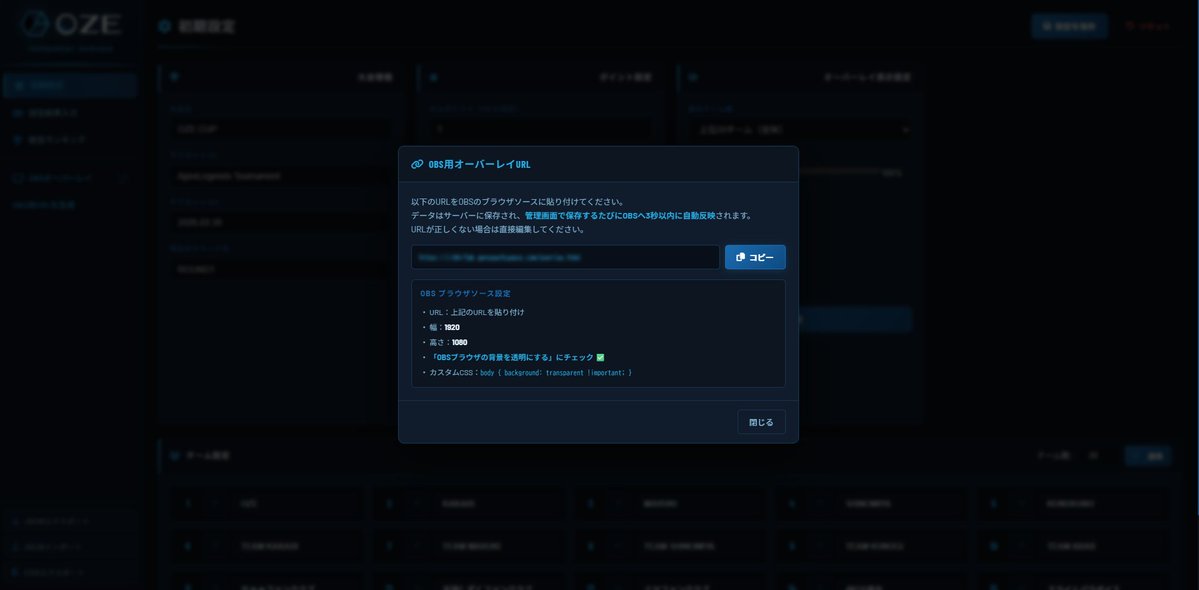Open the dimmed dropdown in the overlay settings card
The height and width of the screenshot is (590, 1199).
click(801, 130)
